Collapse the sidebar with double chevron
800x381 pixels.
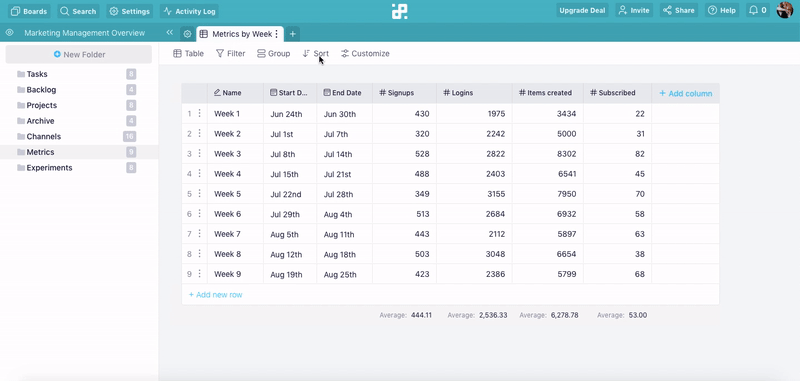tap(170, 33)
